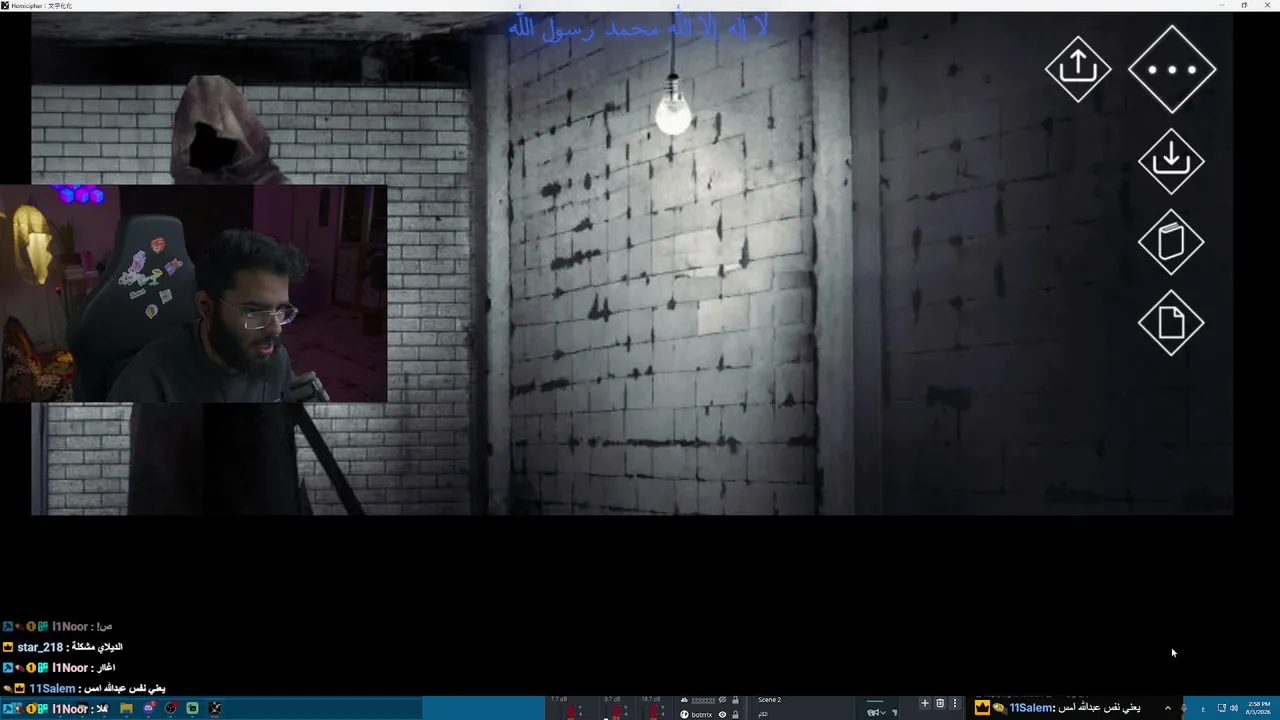
Task: Show hidden system tray icons
Action: tap(1167, 708)
